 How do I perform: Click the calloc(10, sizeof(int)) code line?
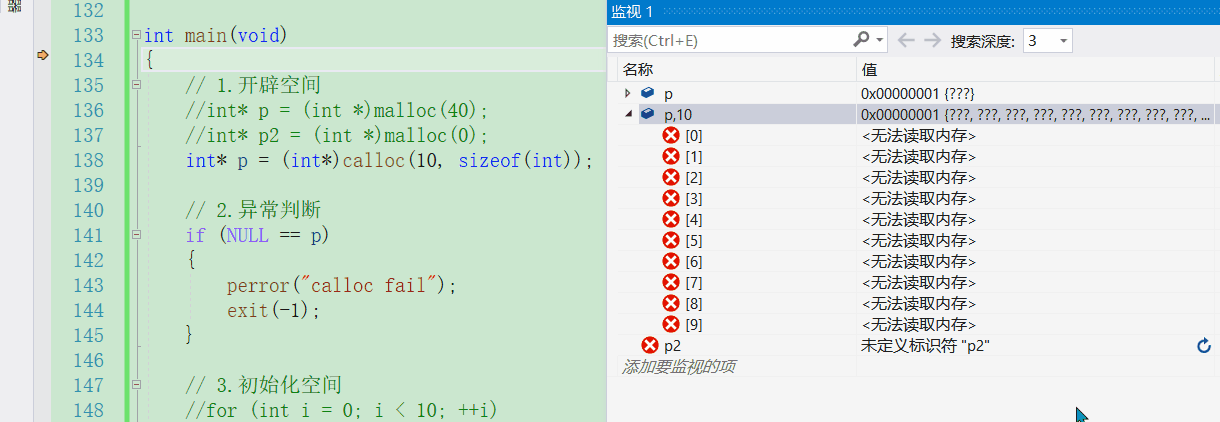pos(389,160)
